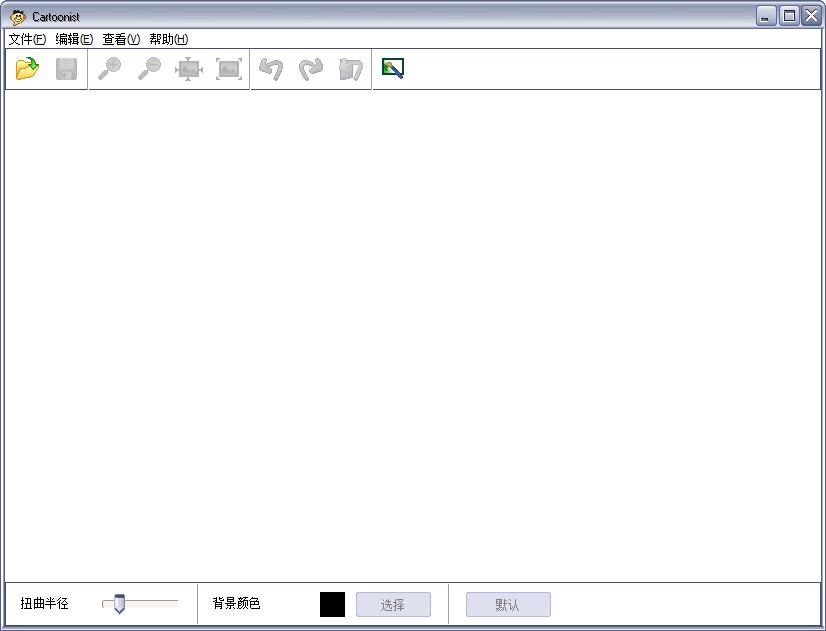The width and height of the screenshot is (826, 631).
Task: Click the 默认 button
Action: (x=508, y=604)
